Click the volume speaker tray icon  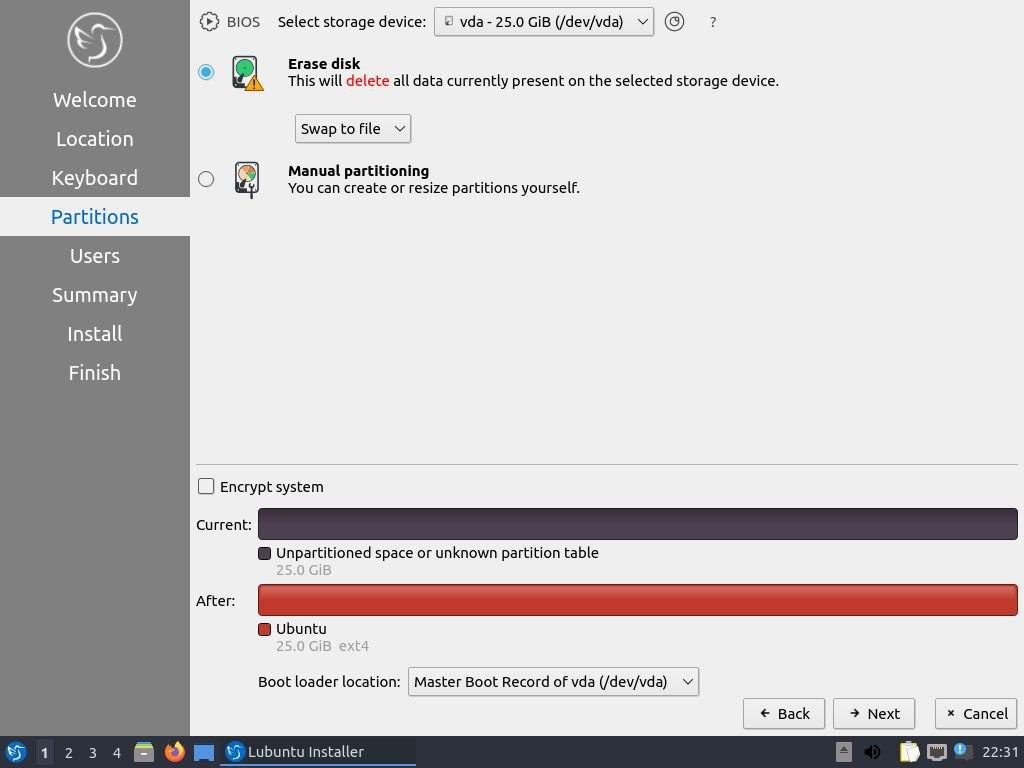873,752
